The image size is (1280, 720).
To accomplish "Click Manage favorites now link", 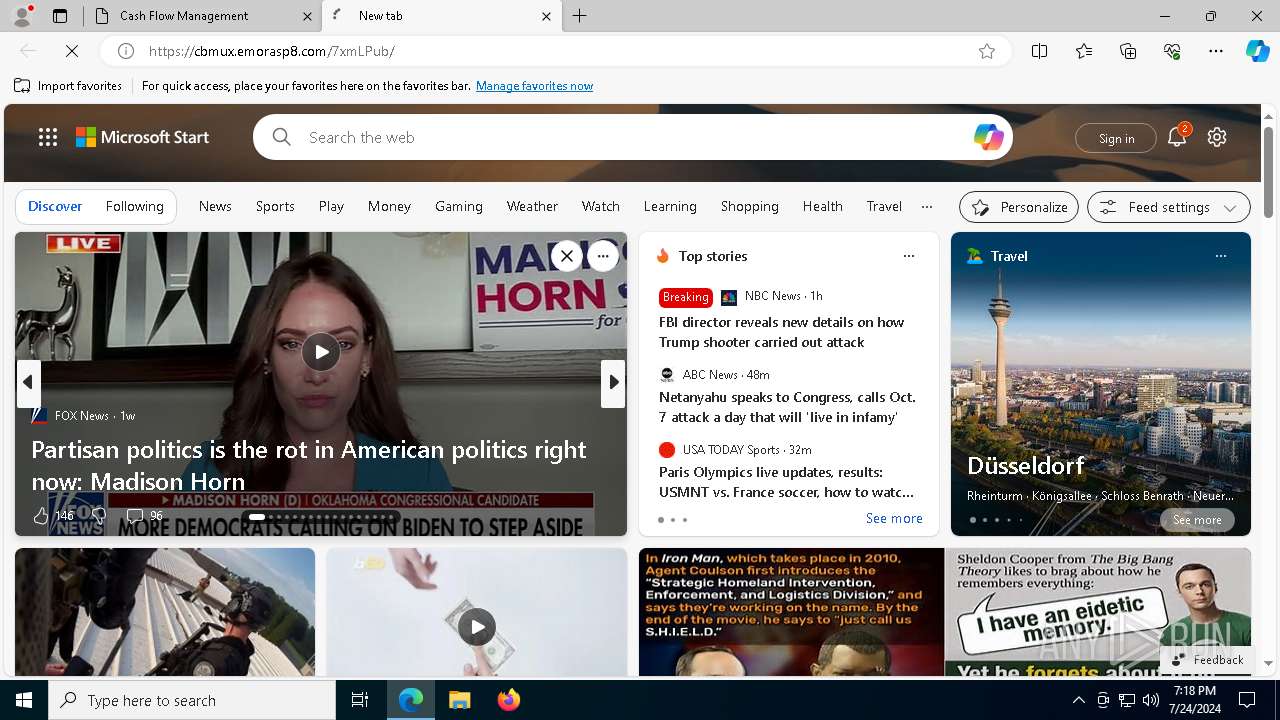I will tap(534, 86).
